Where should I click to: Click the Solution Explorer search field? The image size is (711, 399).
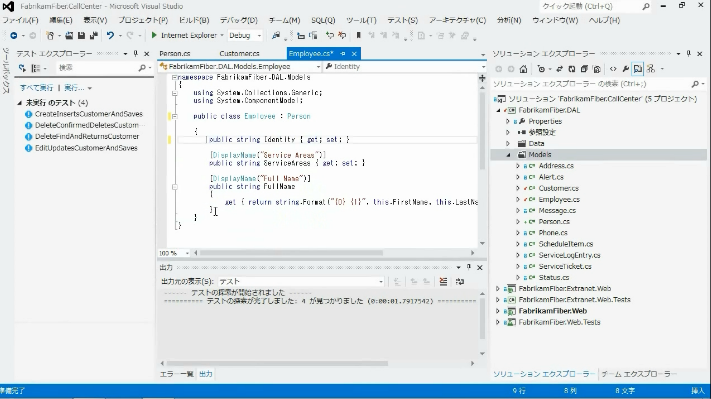pyautogui.click(x=598, y=84)
